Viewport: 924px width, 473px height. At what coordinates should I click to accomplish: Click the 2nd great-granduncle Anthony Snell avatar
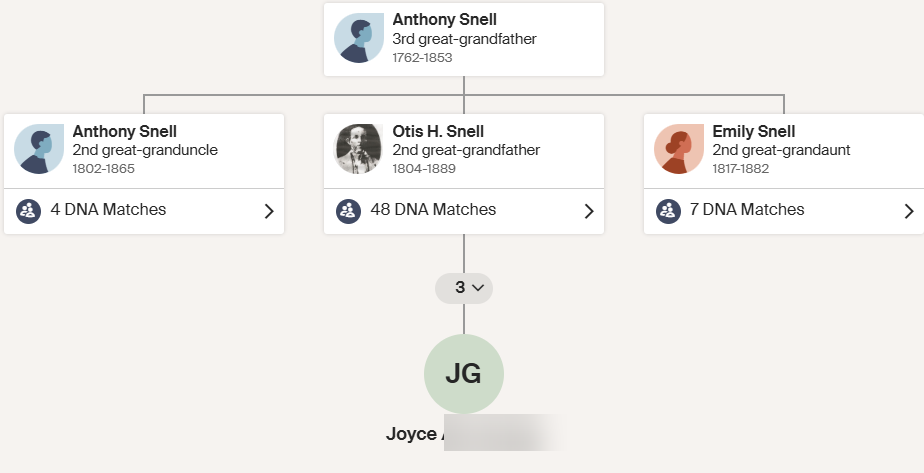[x=39, y=150]
